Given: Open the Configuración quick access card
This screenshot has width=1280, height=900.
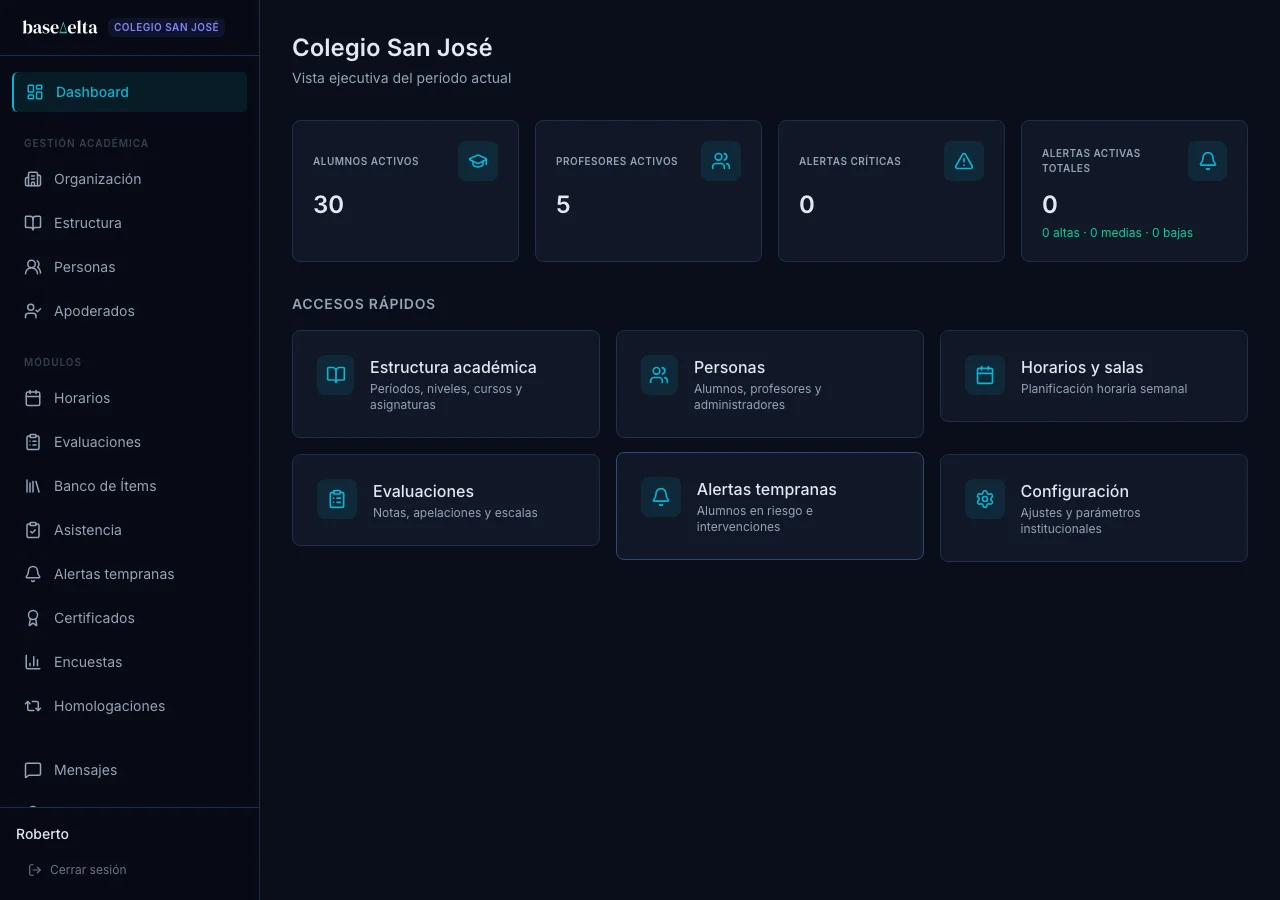Looking at the screenshot, I should 1094,508.
